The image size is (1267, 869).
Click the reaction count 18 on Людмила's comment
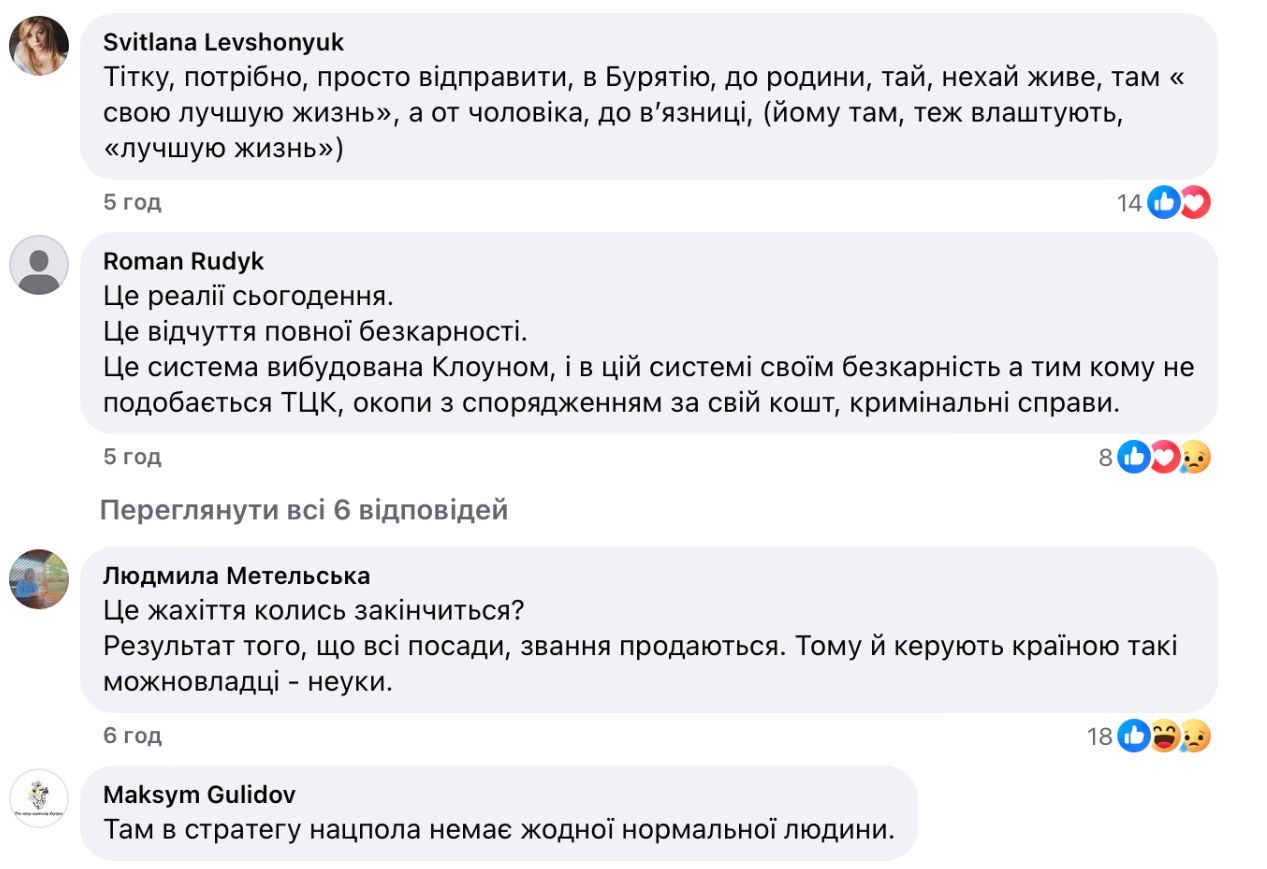coord(1100,737)
